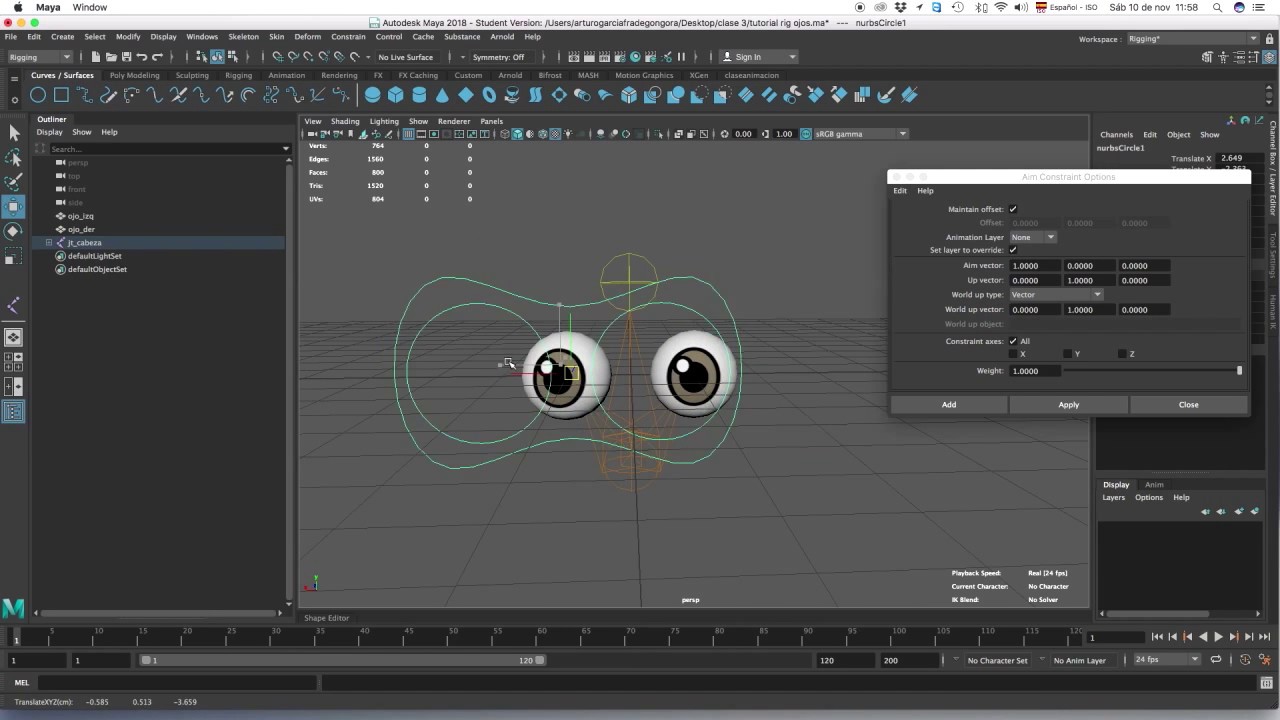Screen dimensions: 1280x720
Task: Create a polygon cone from the shelf
Action: tap(442, 95)
